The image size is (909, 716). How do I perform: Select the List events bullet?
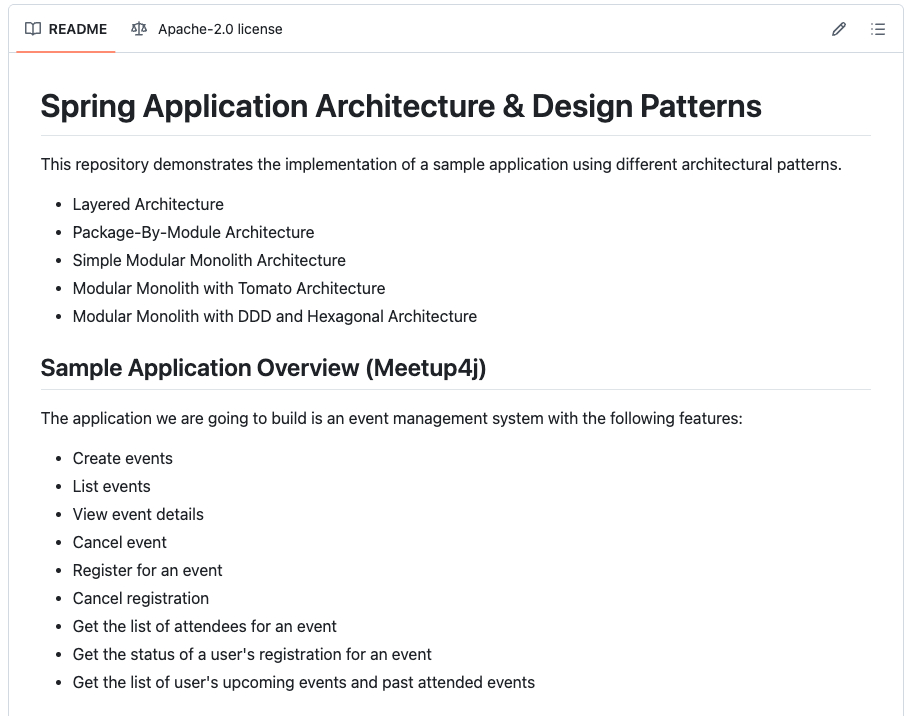coord(112,486)
